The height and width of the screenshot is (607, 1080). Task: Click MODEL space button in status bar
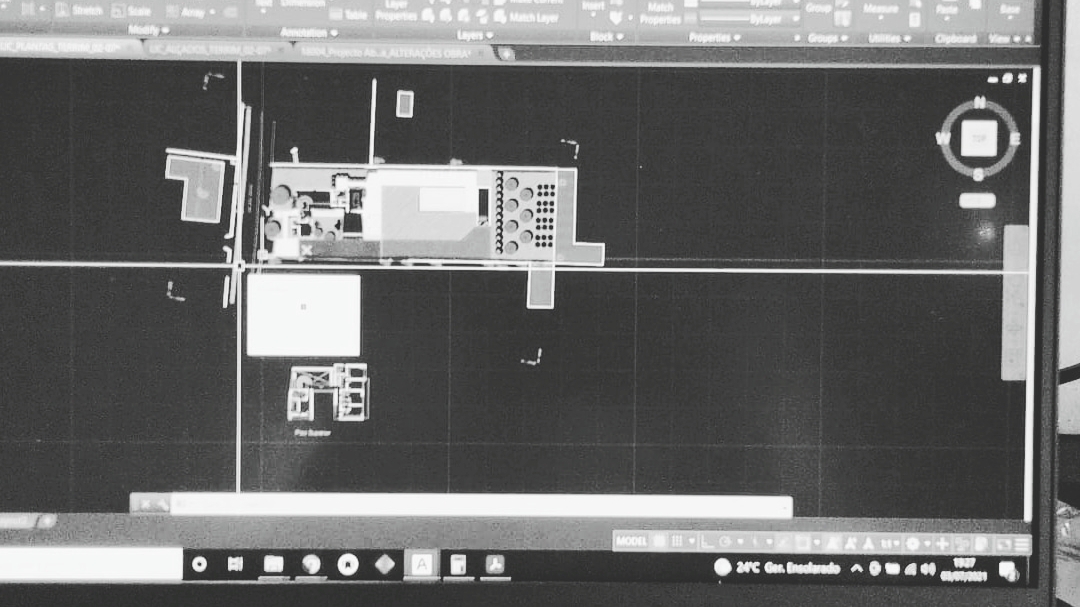[632, 541]
